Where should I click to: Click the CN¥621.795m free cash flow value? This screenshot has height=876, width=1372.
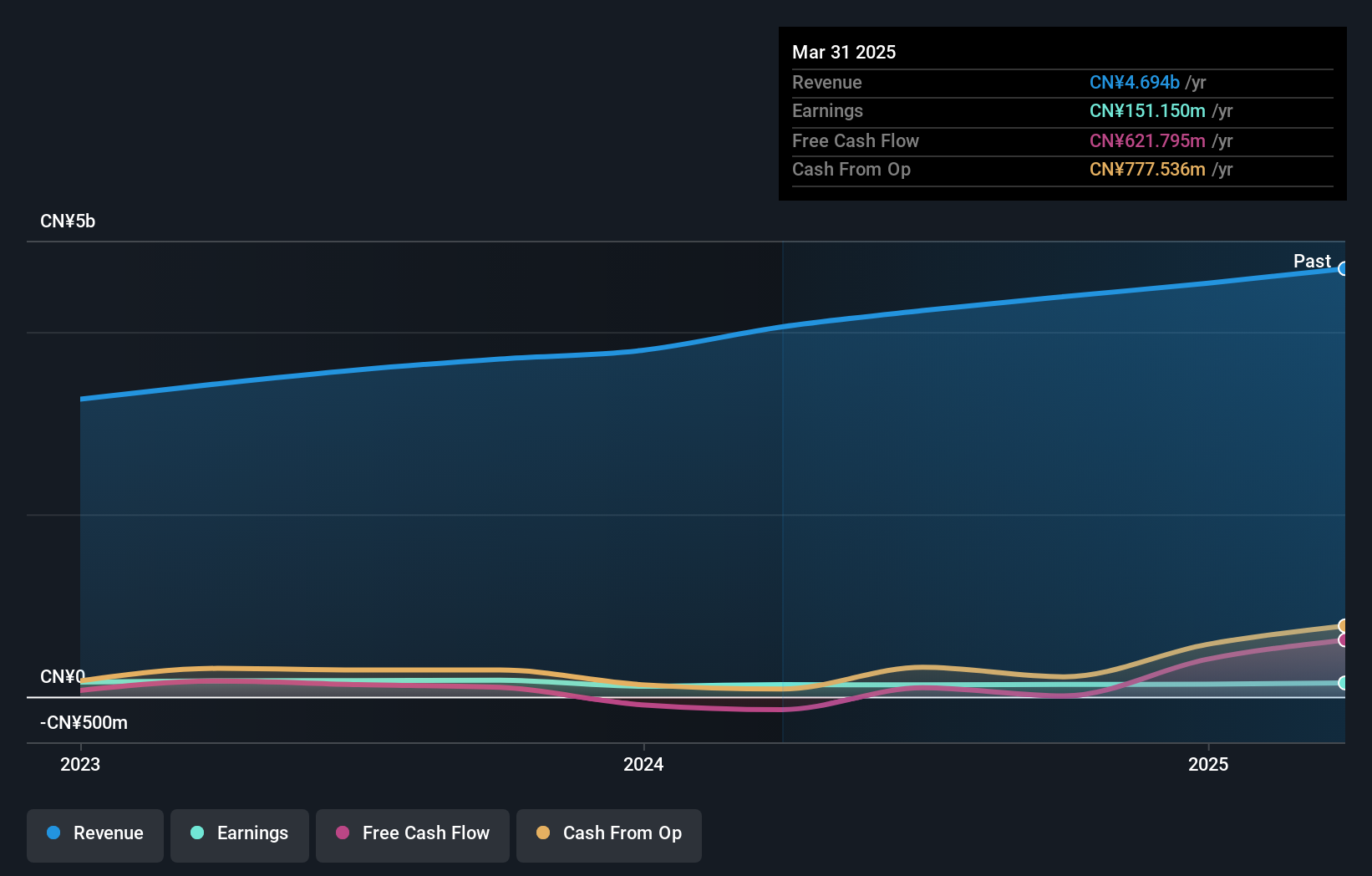(x=1147, y=140)
